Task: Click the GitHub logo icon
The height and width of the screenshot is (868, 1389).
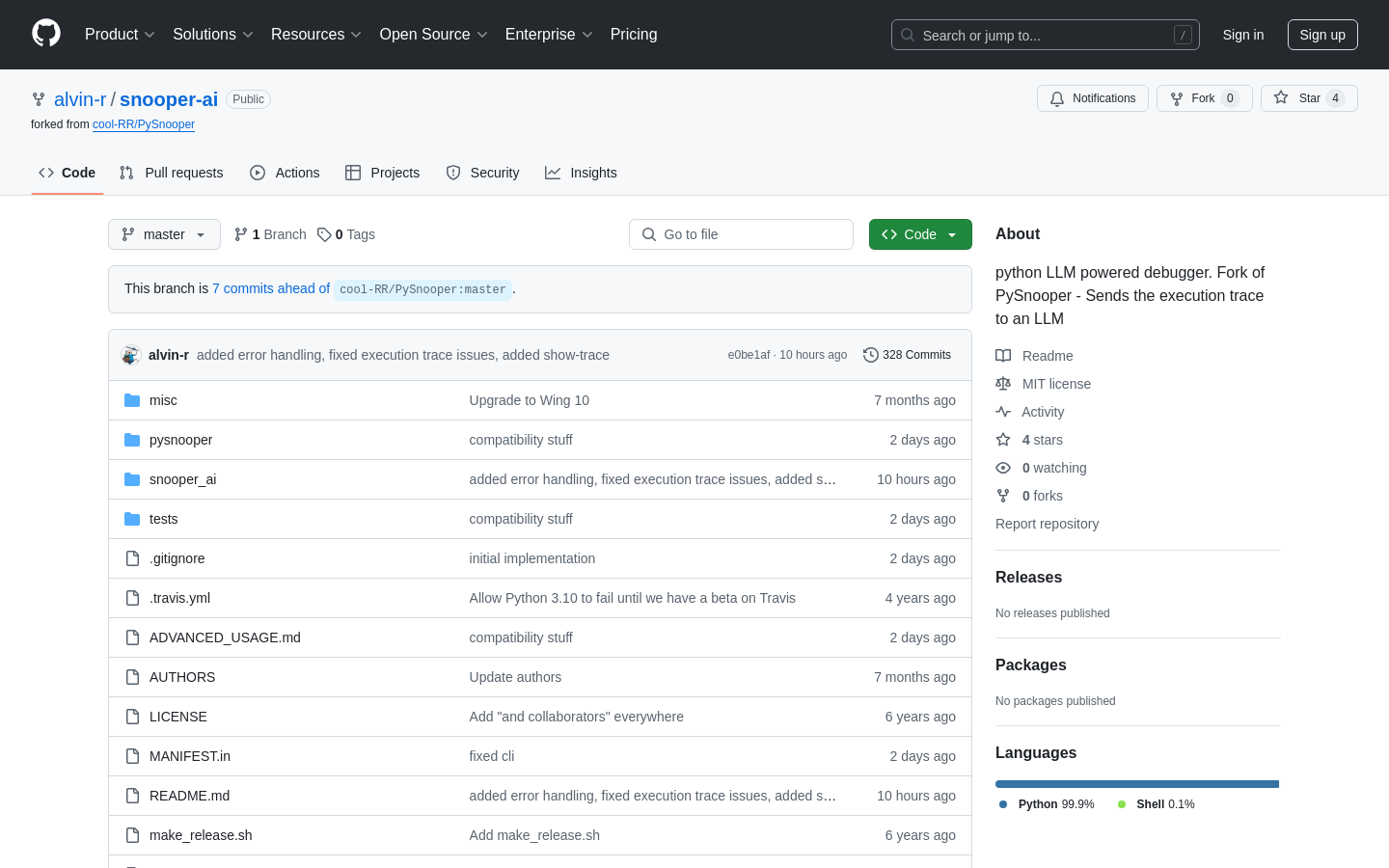Action: click(46, 34)
